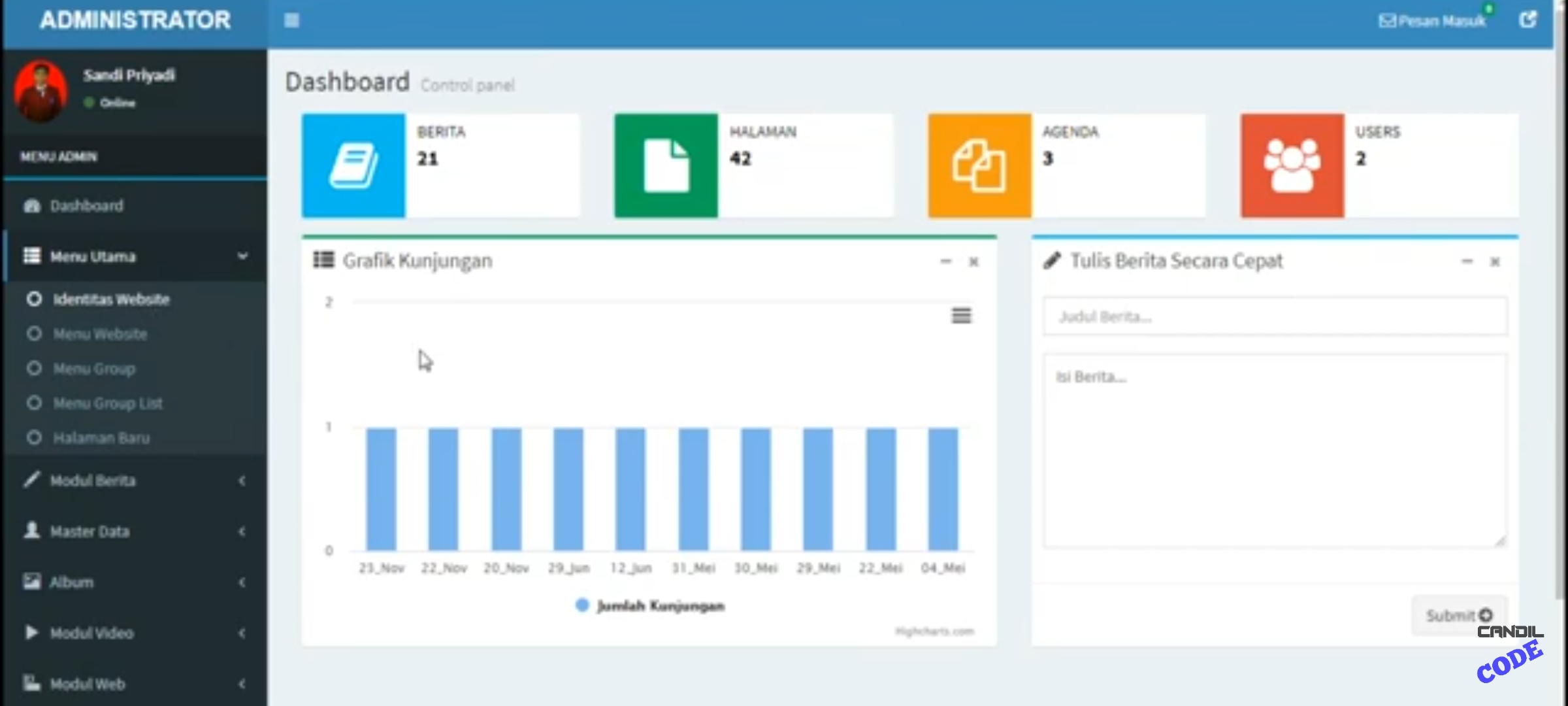Click the green Halaman document icon tile

pos(666,165)
